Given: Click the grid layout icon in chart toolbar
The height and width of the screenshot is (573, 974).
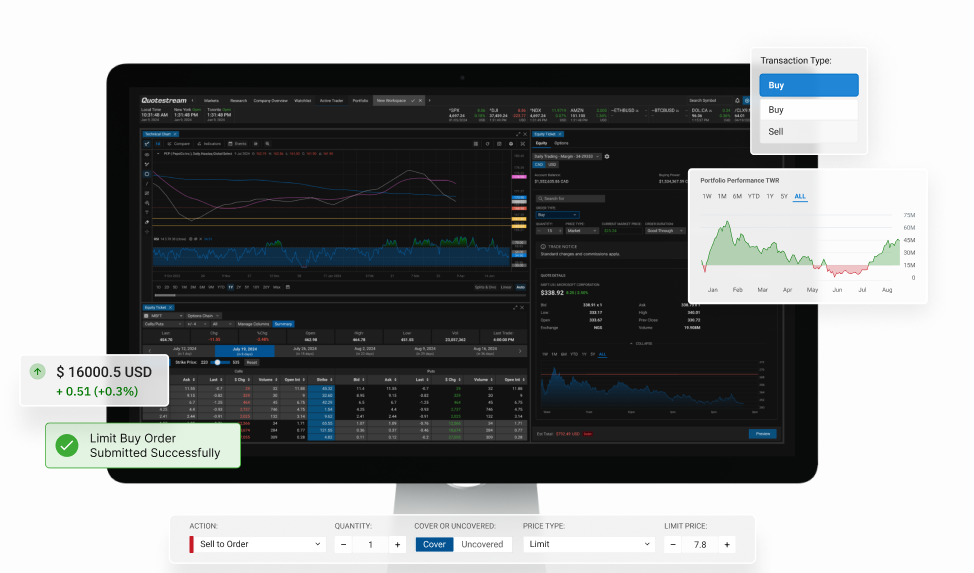Looking at the screenshot, I should coord(476,144).
